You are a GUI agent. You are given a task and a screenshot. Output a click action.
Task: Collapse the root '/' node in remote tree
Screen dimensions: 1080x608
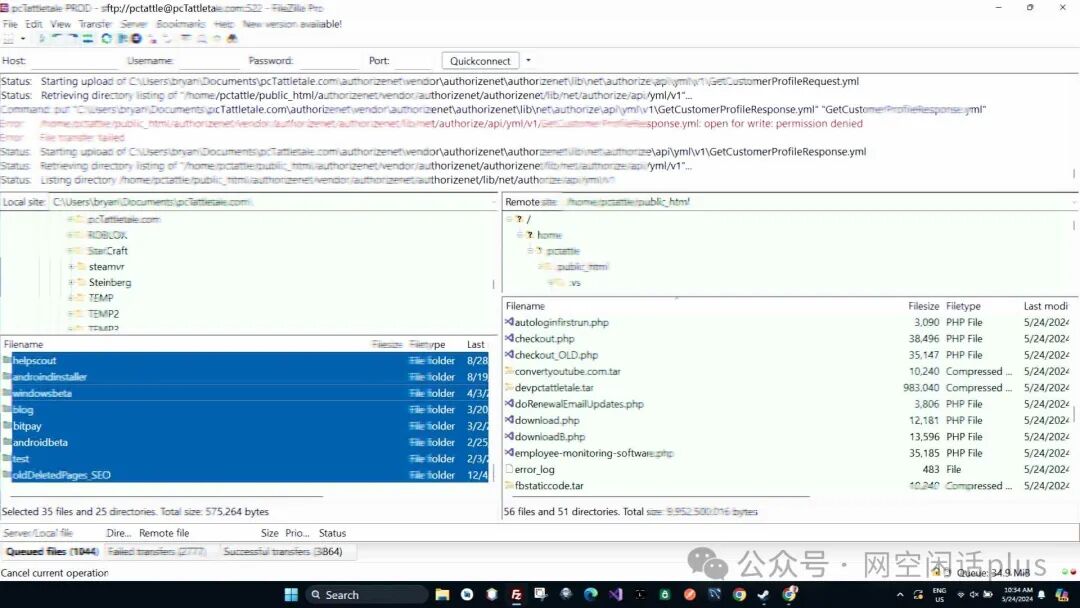click(x=509, y=219)
